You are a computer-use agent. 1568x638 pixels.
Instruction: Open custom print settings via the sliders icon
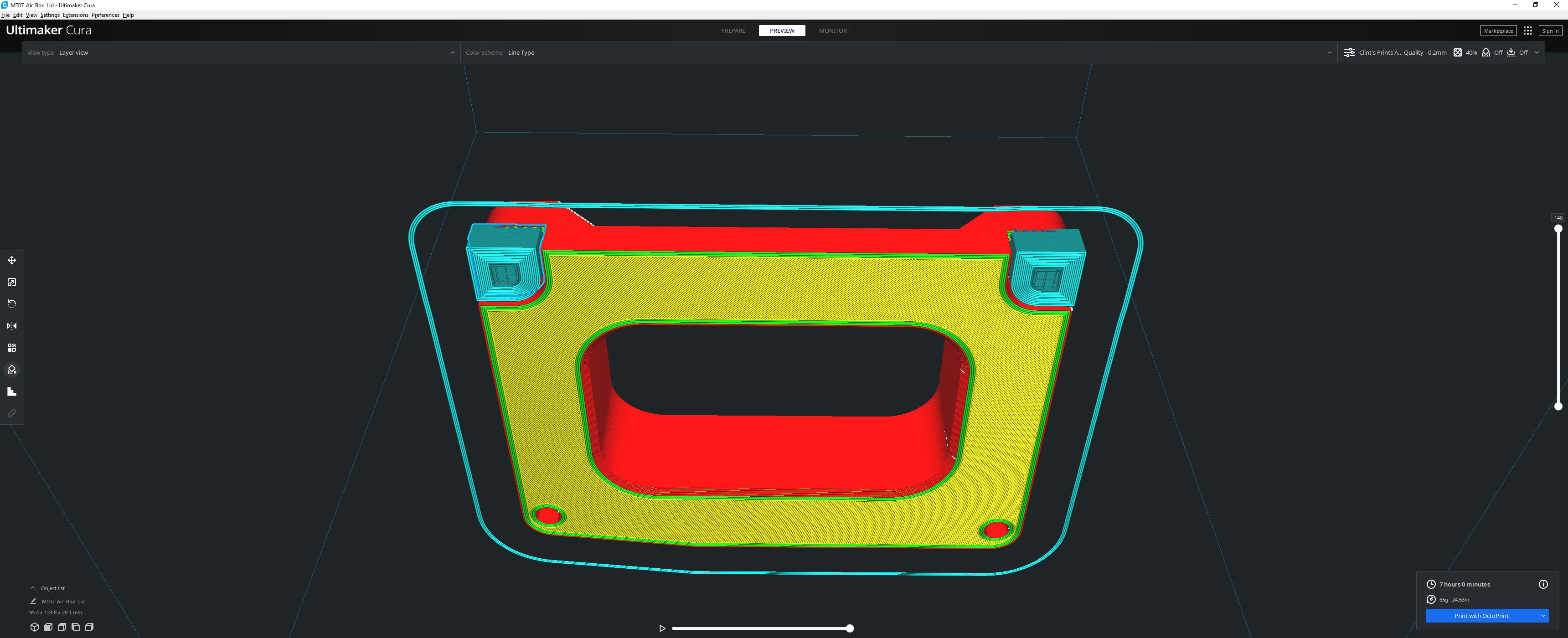pyautogui.click(x=1349, y=52)
